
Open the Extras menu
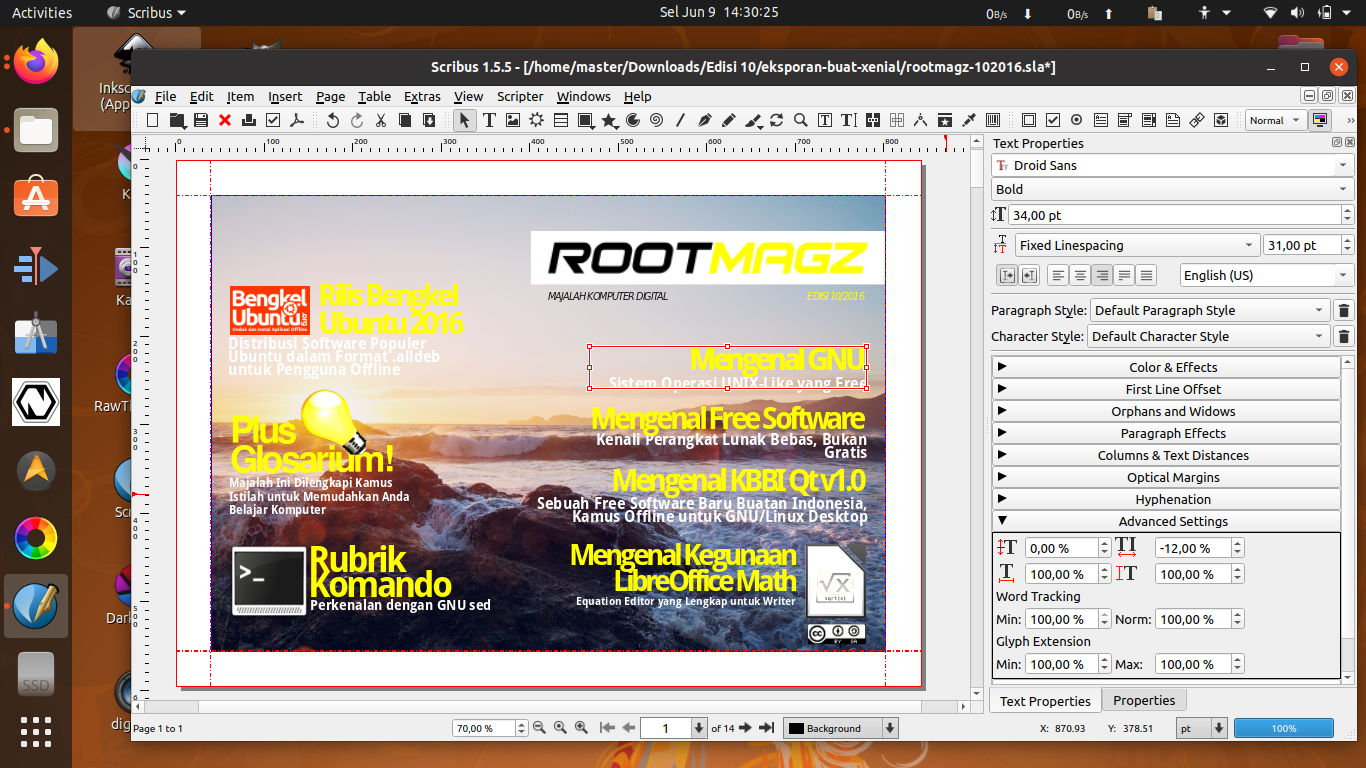(422, 96)
